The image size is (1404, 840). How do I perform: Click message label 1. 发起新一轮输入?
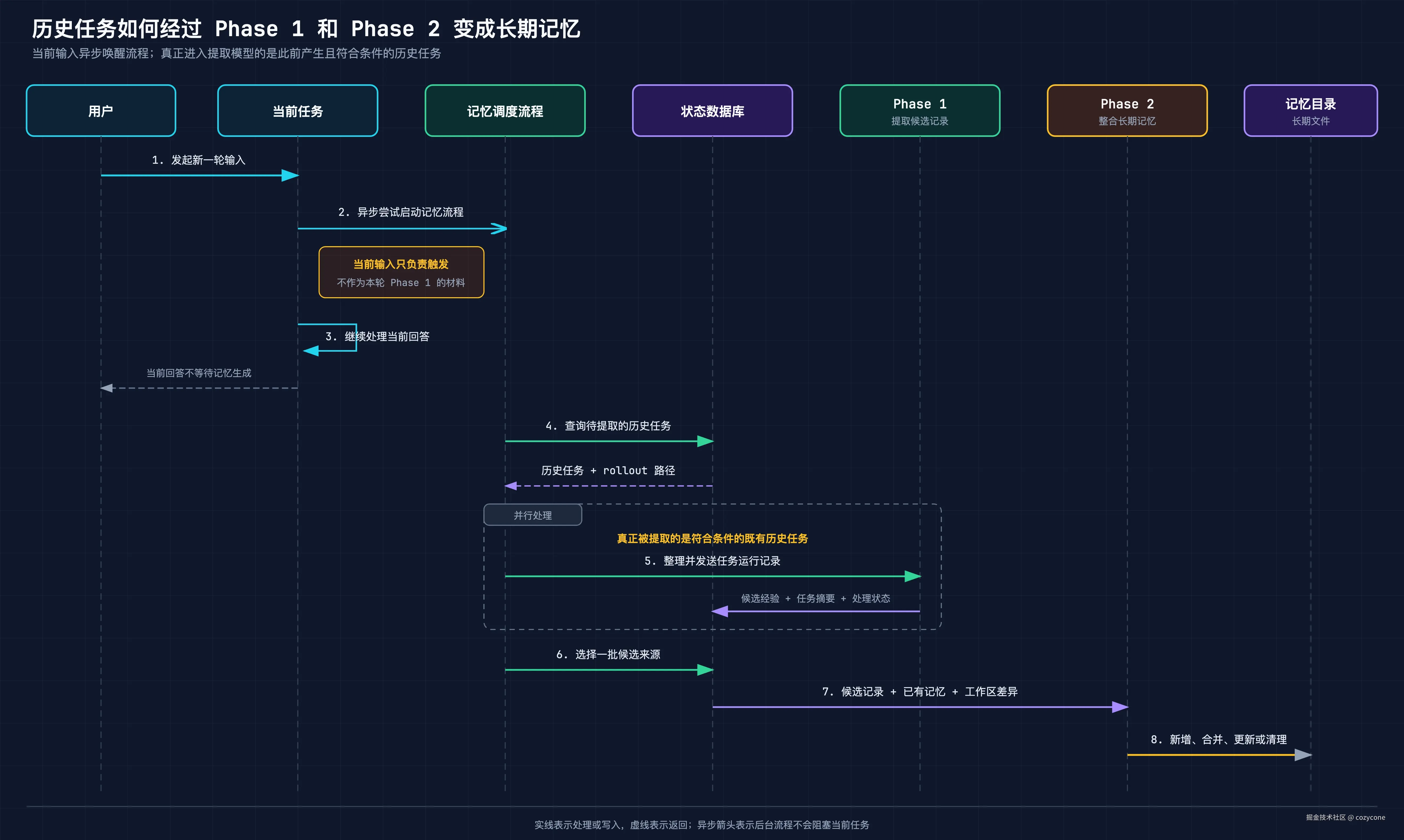[x=199, y=160]
